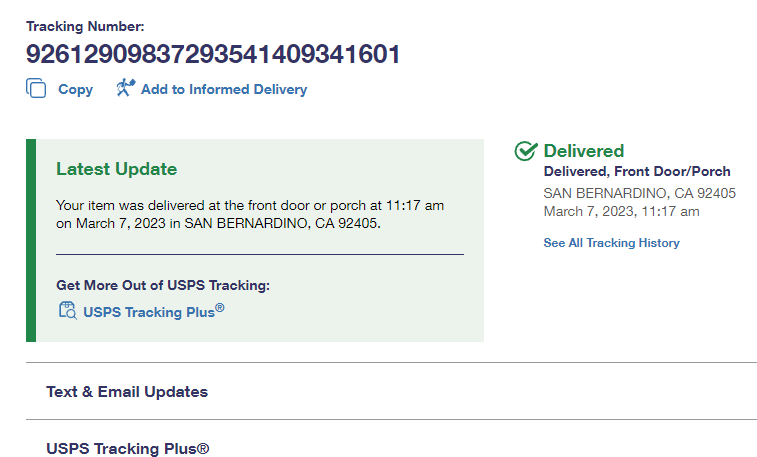Expand the USPS Tracking Plus® accordion row
757x457 pixels.
[128, 449]
